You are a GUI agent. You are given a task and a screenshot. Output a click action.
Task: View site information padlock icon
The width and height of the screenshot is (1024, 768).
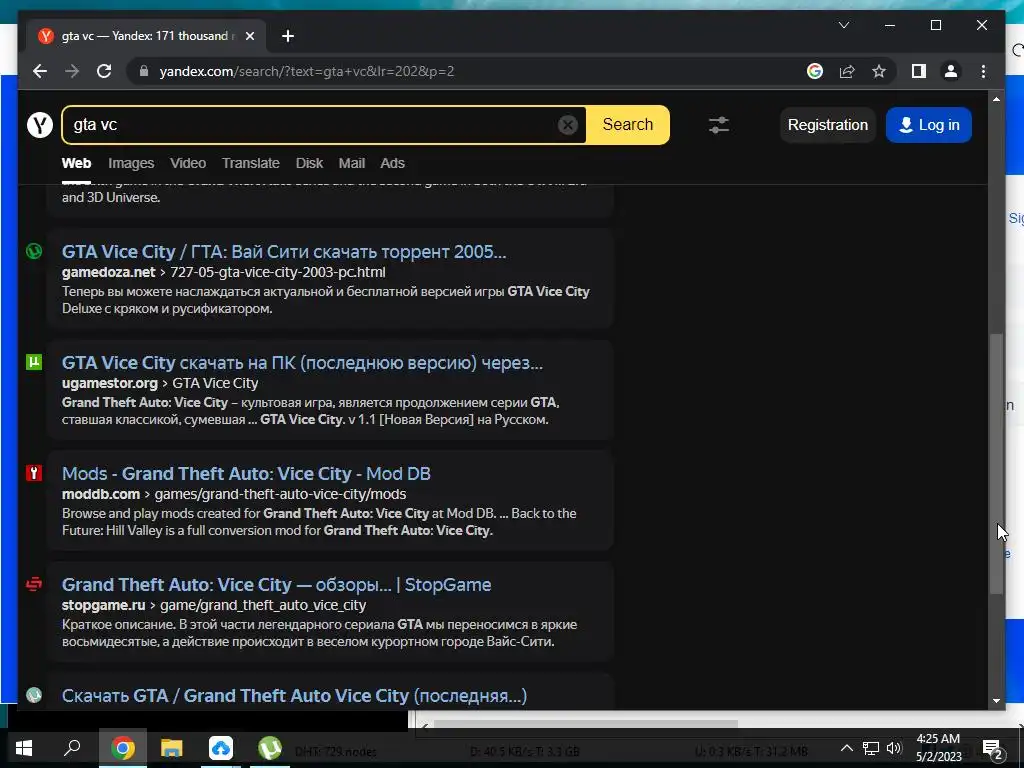pyautogui.click(x=144, y=71)
